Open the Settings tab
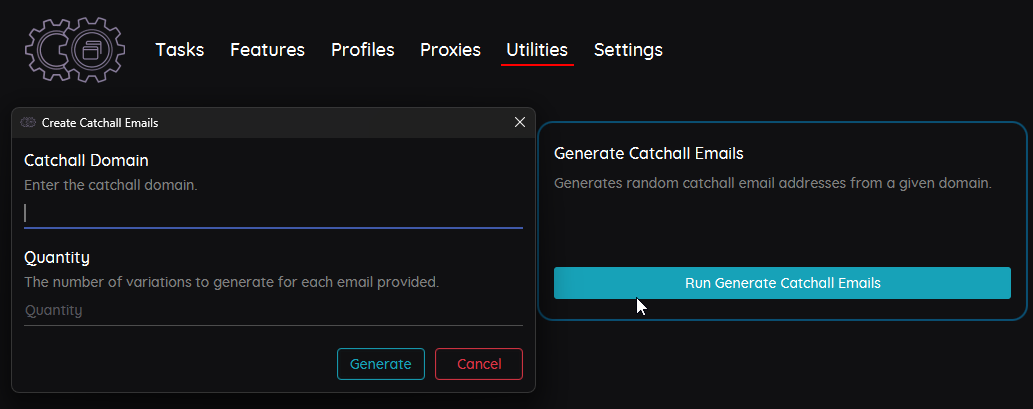1033x409 pixels. (x=628, y=49)
